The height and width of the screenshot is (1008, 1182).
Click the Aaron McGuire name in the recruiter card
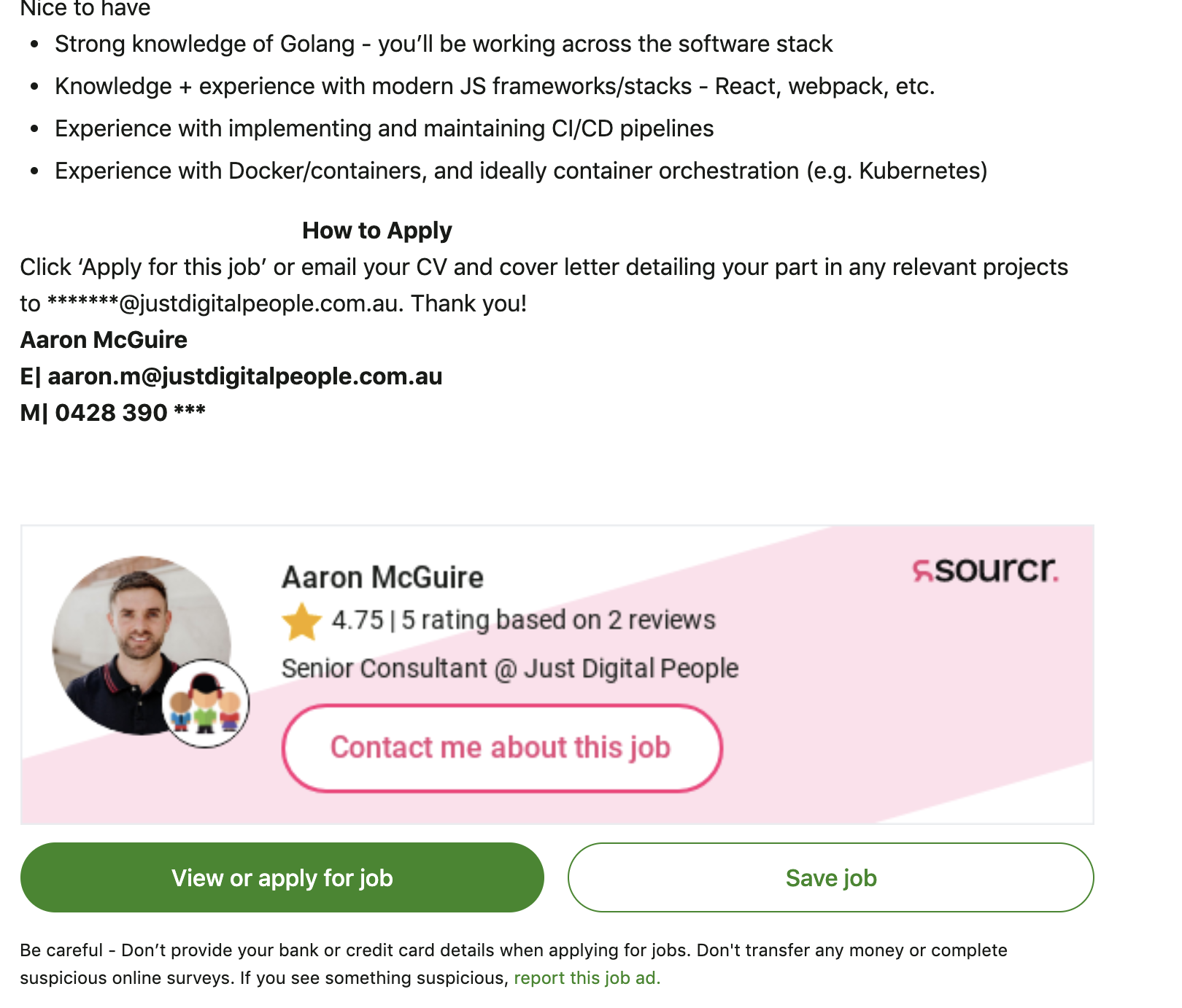point(382,577)
